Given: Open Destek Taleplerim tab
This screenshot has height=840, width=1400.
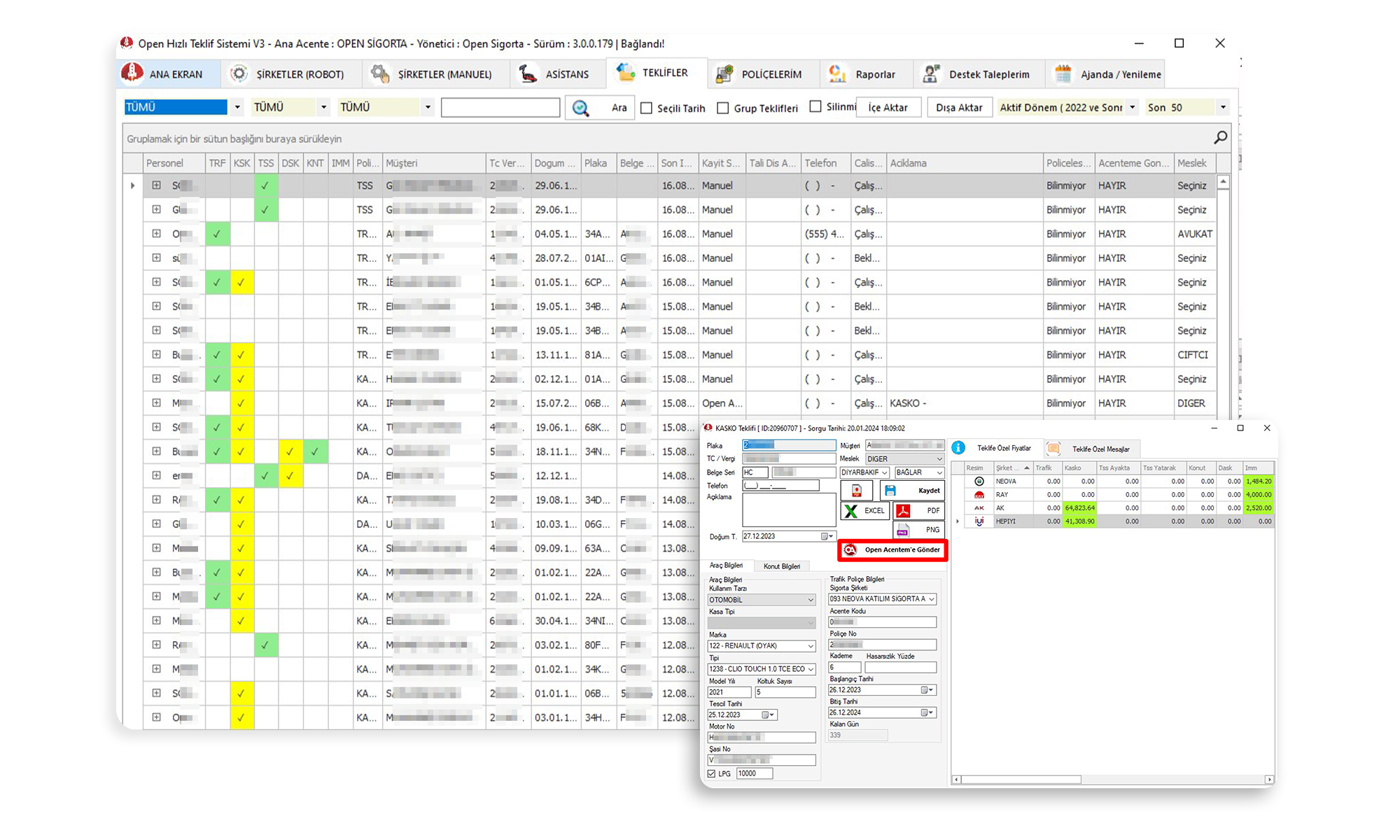Looking at the screenshot, I should (979, 74).
